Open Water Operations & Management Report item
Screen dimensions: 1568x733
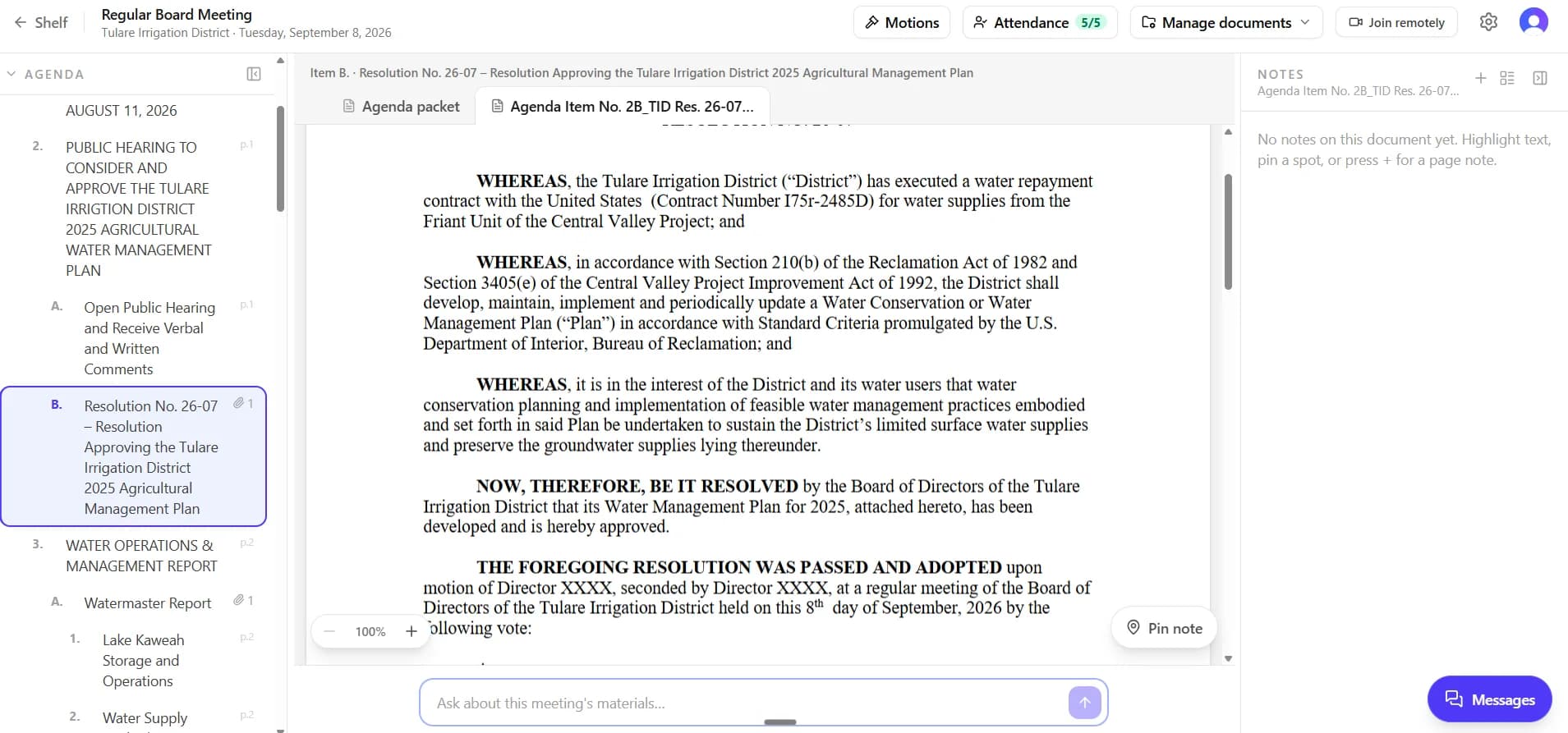(141, 556)
